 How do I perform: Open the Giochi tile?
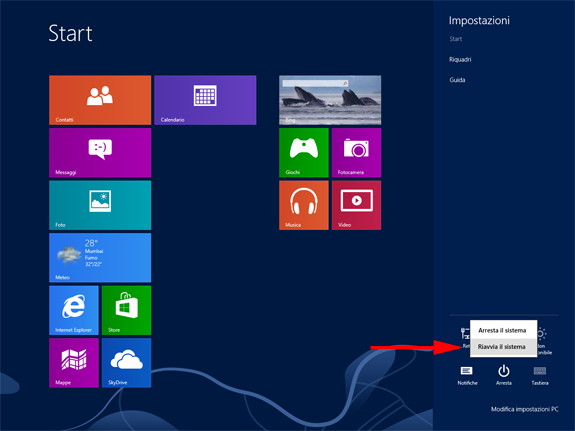pyautogui.click(x=304, y=153)
